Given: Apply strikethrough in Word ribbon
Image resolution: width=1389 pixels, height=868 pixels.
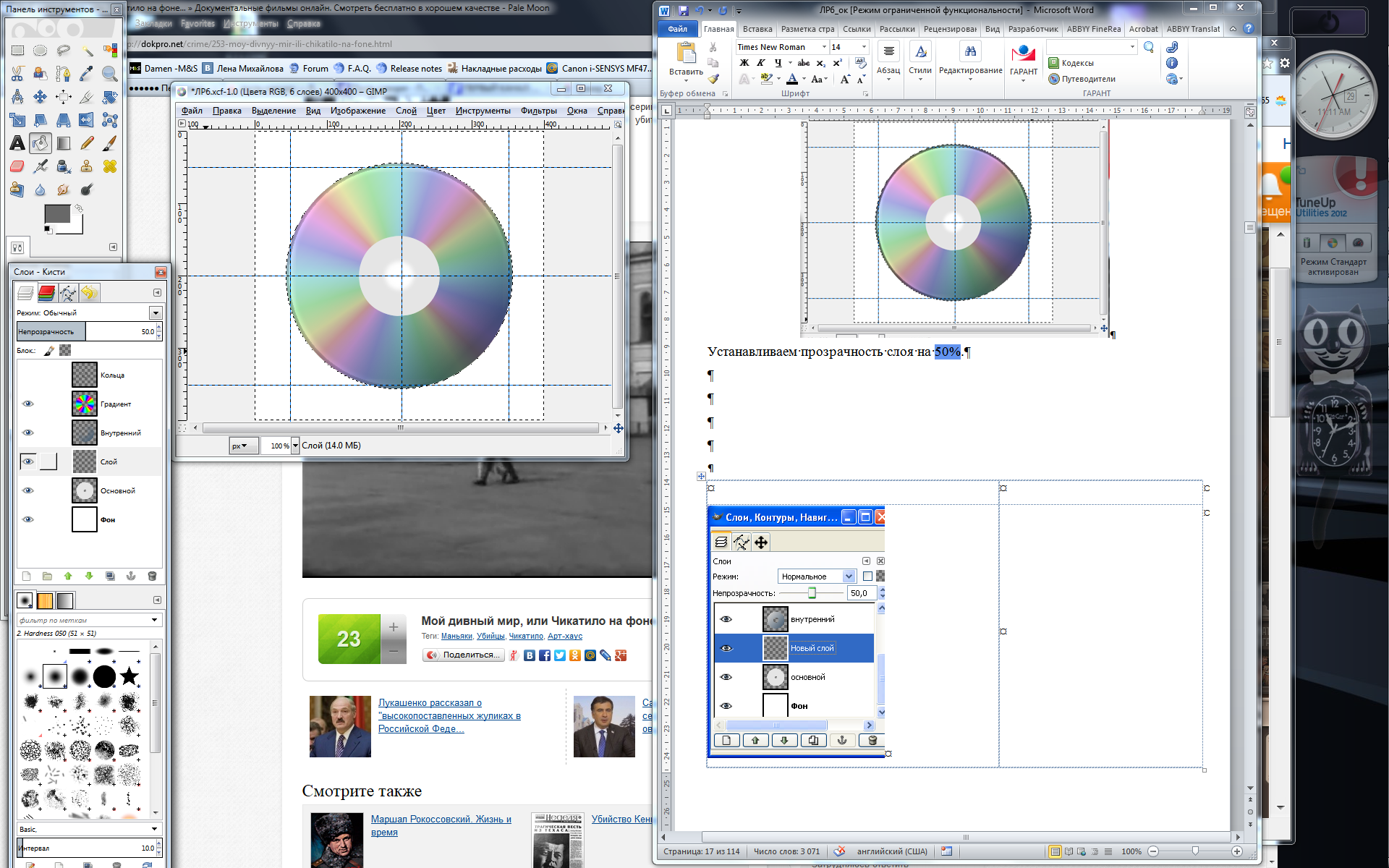Looking at the screenshot, I should tap(803, 63).
